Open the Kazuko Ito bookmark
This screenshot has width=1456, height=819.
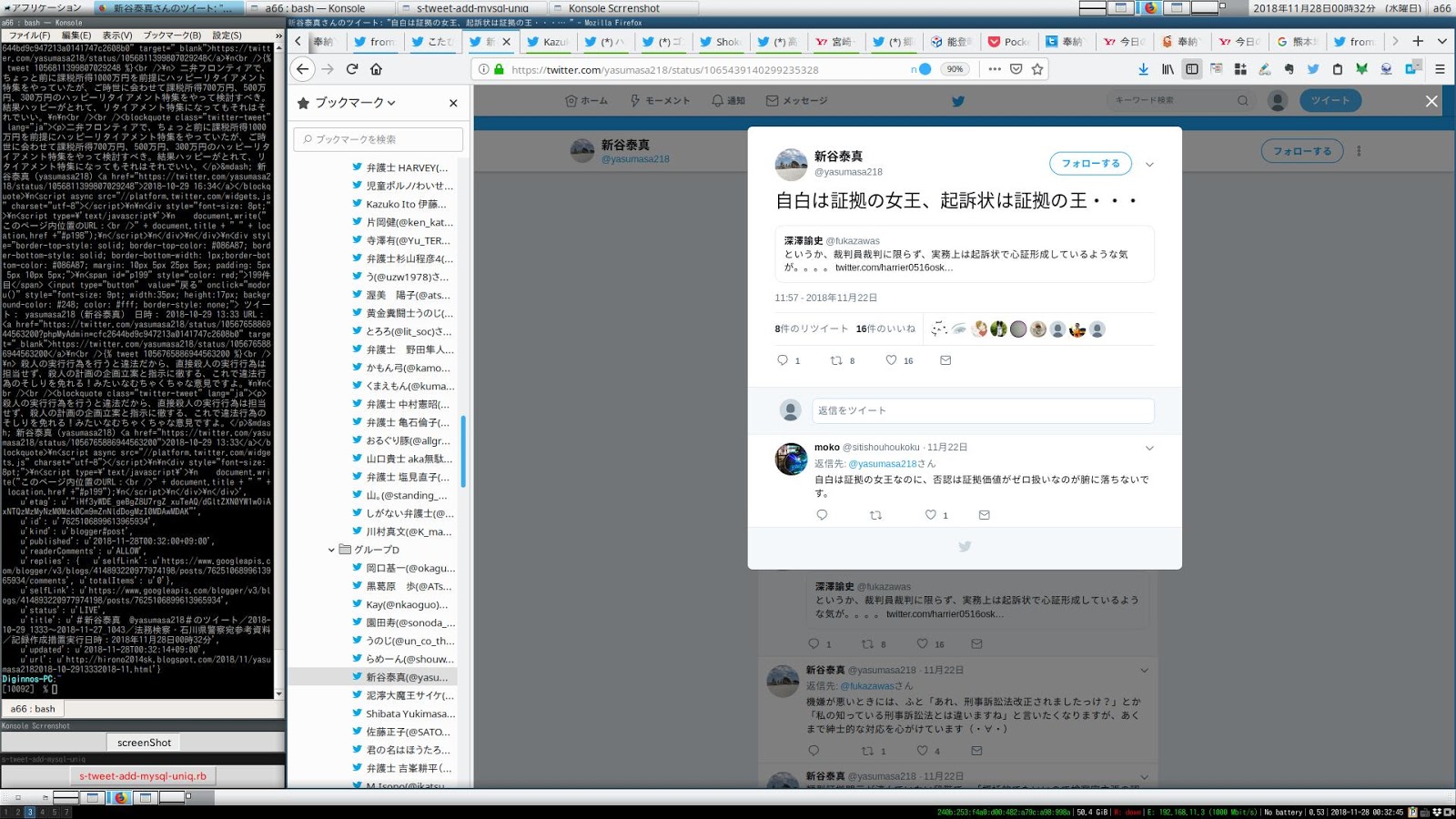click(406, 204)
